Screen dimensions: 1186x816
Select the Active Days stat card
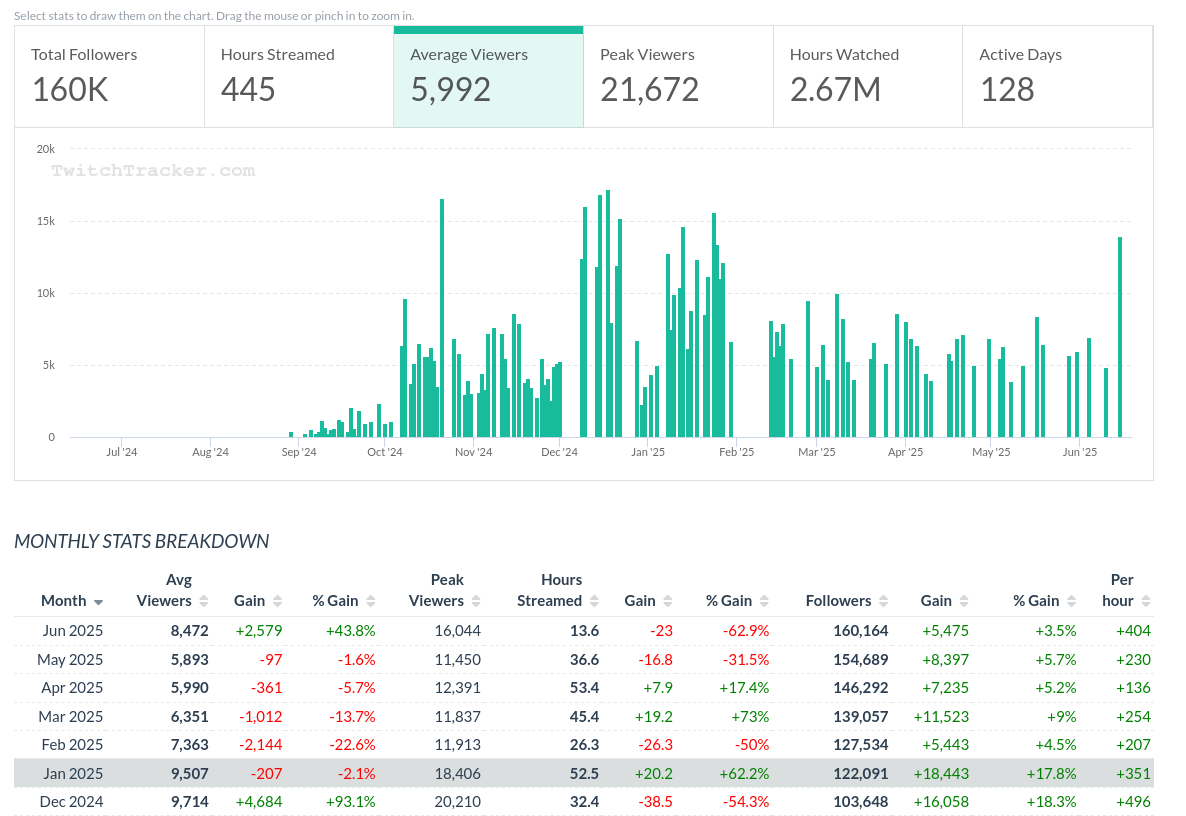coord(1057,76)
